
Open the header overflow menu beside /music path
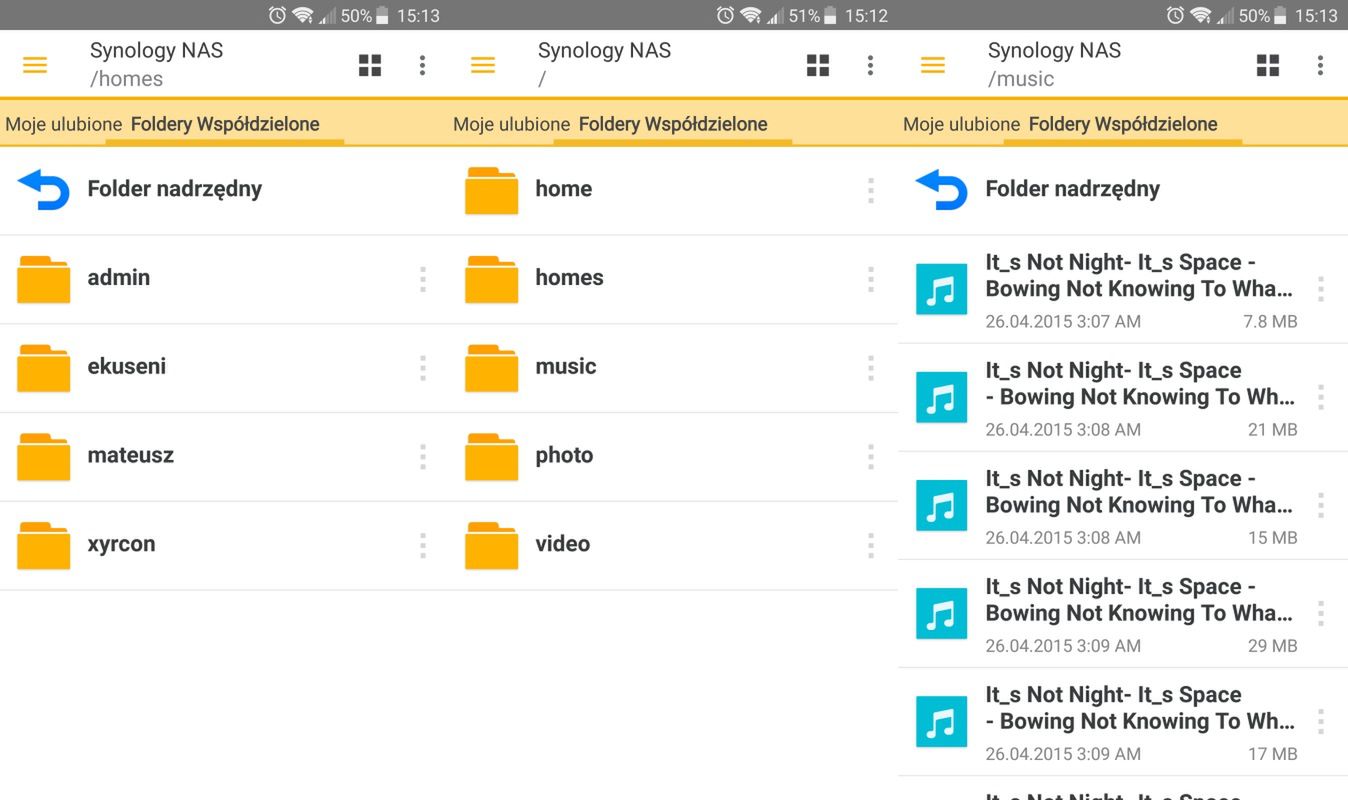point(1320,65)
